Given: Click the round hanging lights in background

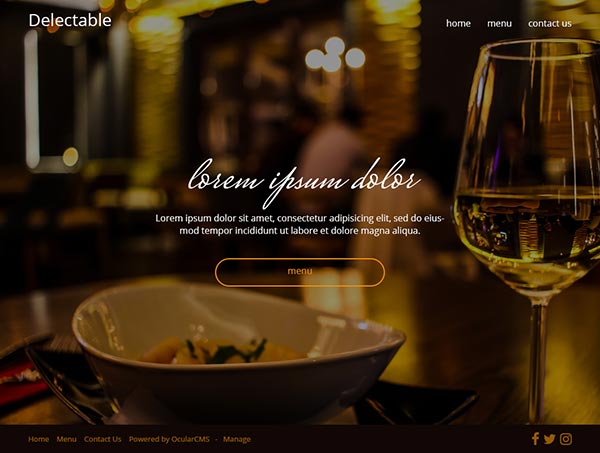Looking at the screenshot, I should [x=335, y=55].
